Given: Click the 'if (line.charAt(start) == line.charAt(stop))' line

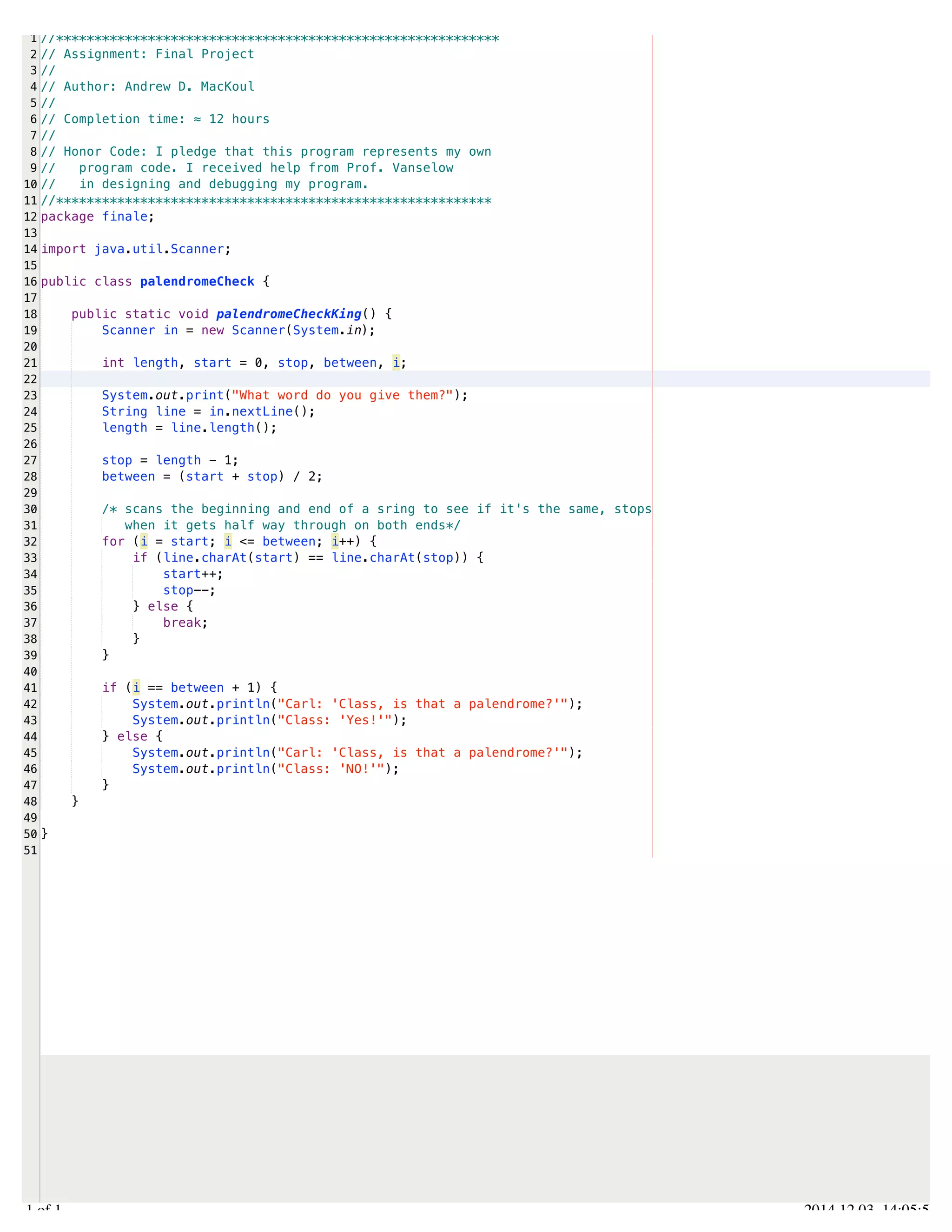Looking at the screenshot, I should pos(308,558).
